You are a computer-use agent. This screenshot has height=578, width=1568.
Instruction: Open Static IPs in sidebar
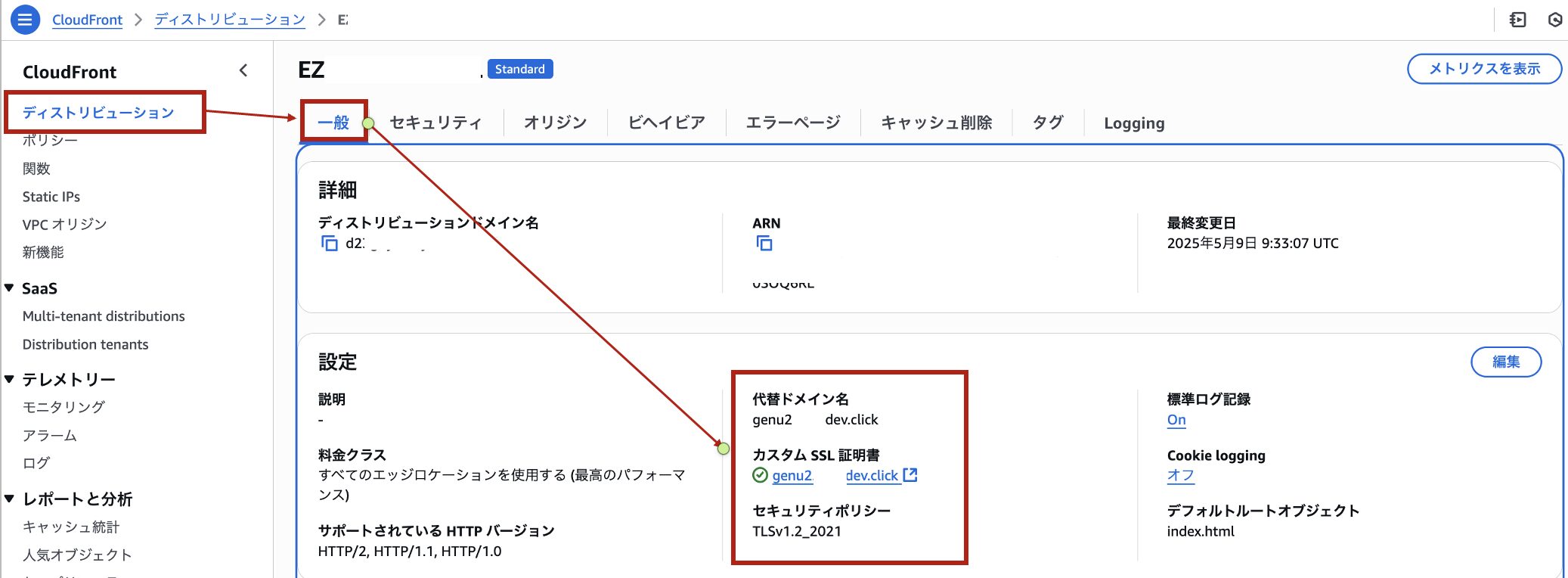pyautogui.click(x=51, y=197)
